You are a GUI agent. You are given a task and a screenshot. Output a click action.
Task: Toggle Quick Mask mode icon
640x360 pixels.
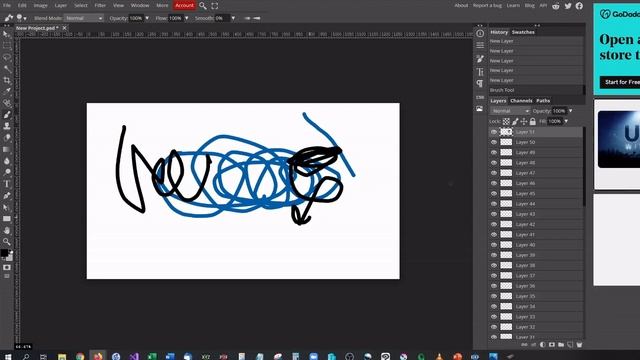coord(7,267)
